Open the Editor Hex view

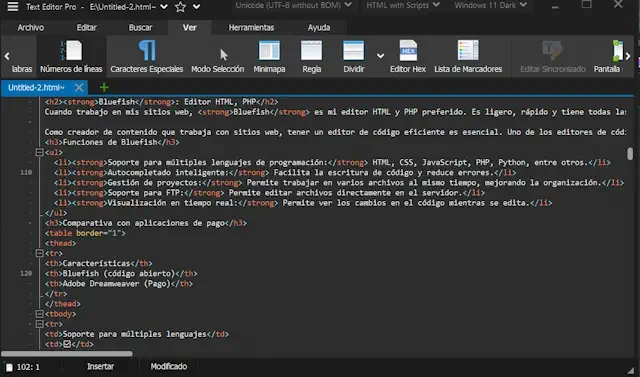coord(408,57)
